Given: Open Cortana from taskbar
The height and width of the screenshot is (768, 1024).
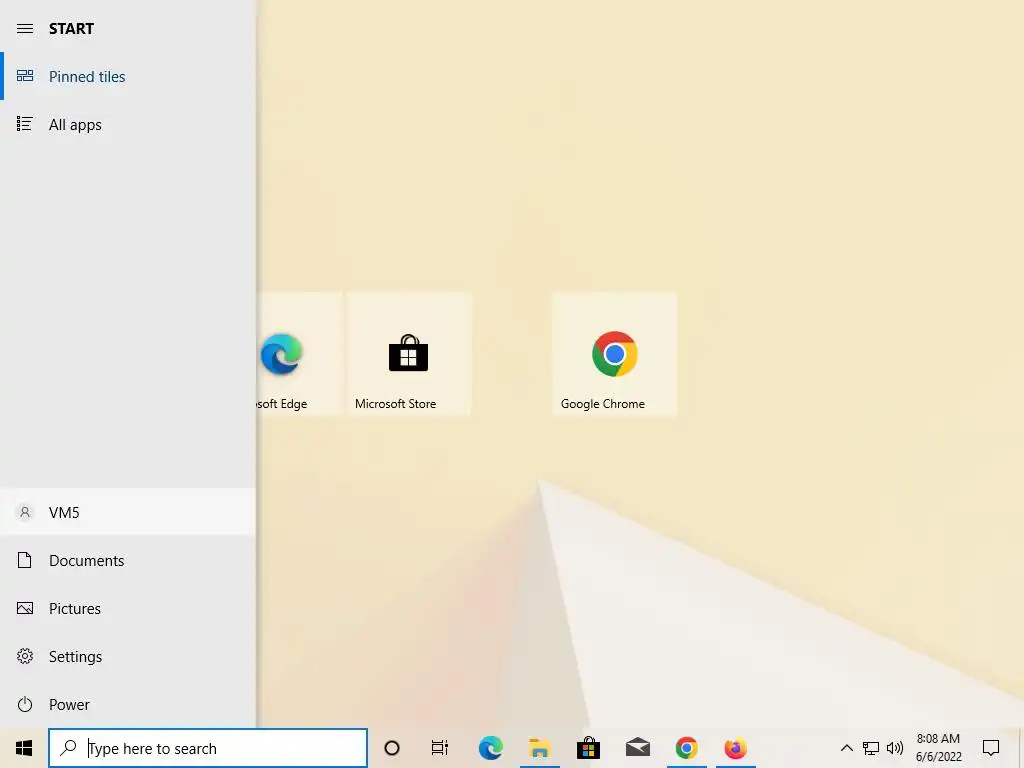Looking at the screenshot, I should (x=392, y=748).
